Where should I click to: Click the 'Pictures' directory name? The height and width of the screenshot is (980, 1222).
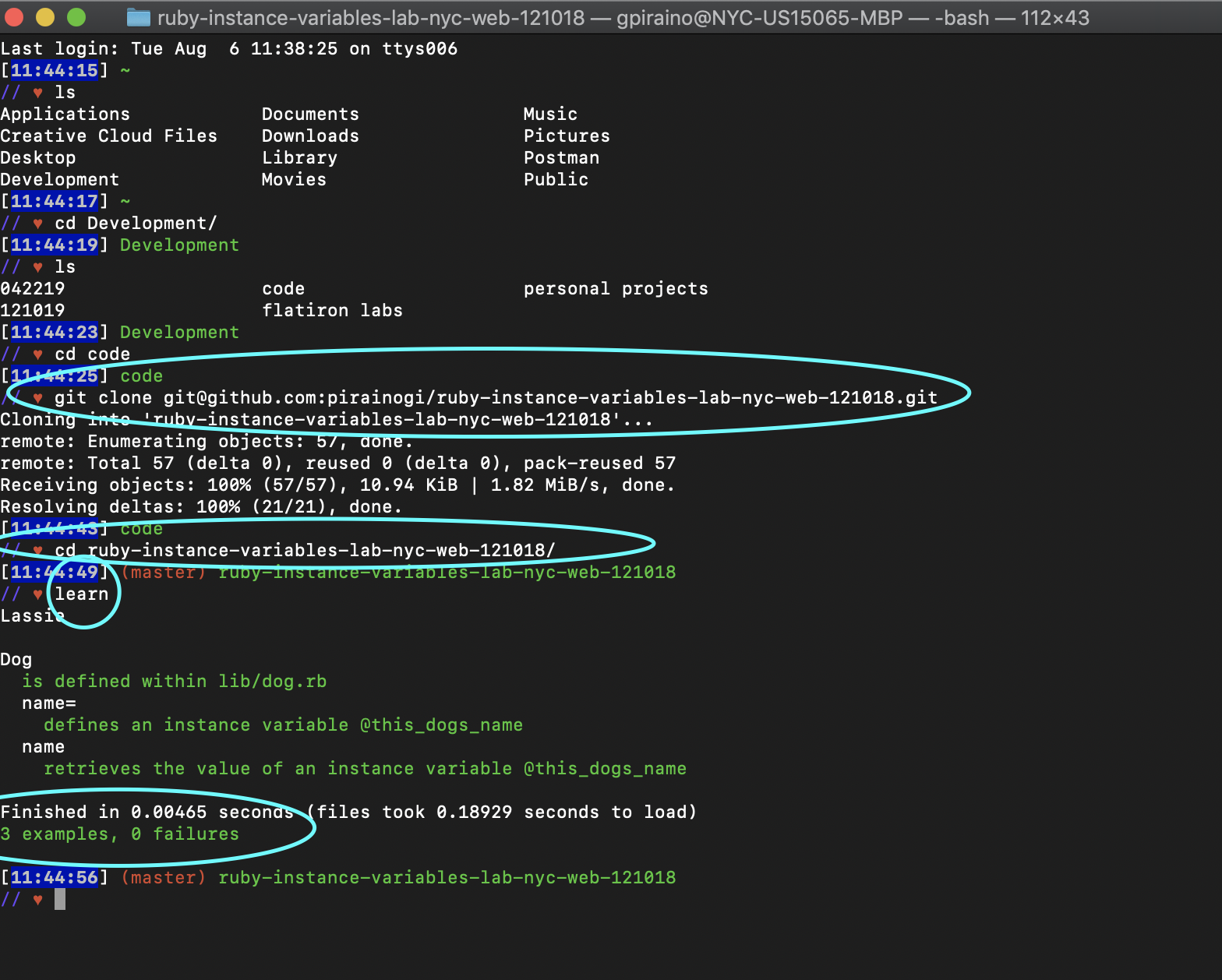(x=567, y=136)
